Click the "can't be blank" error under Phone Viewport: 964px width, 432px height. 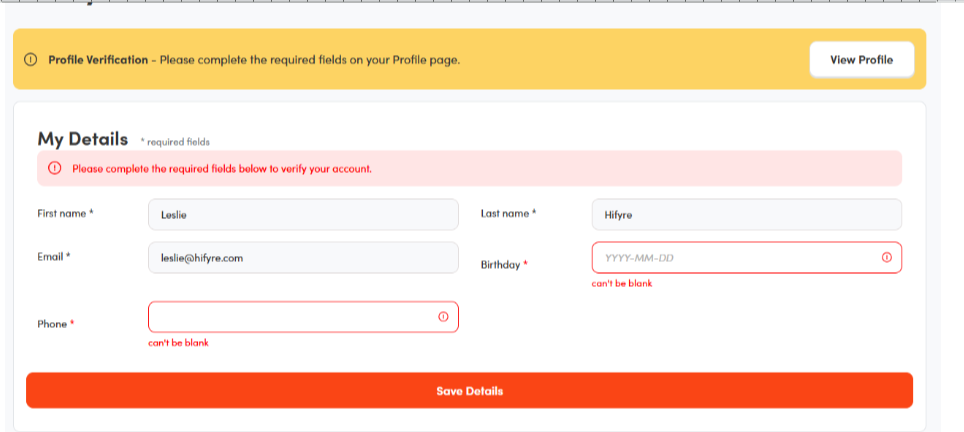pyautogui.click(x=179, y=343)
